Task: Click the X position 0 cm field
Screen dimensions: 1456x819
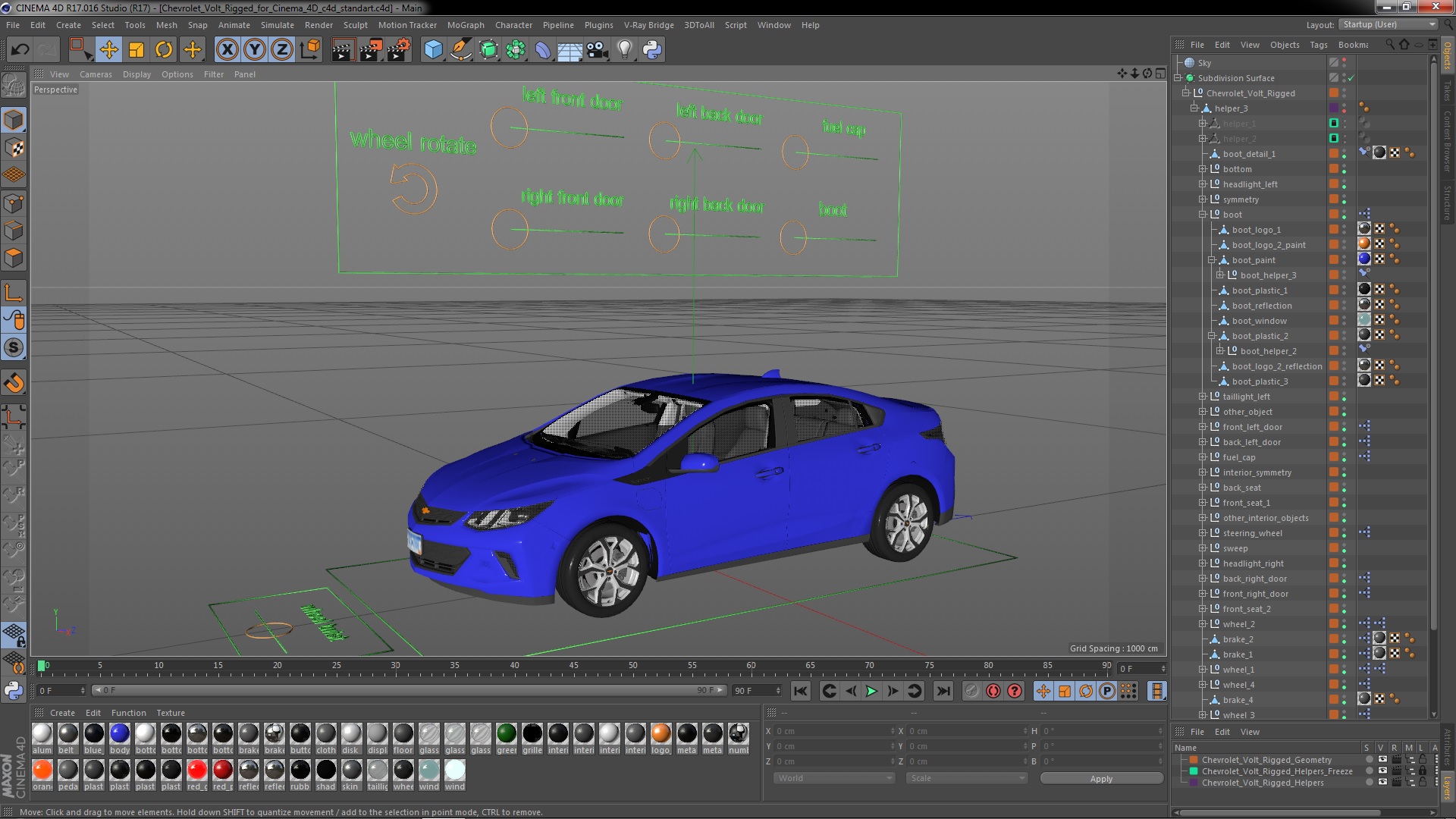Action: pyautogui.click(x=834, y=732)
